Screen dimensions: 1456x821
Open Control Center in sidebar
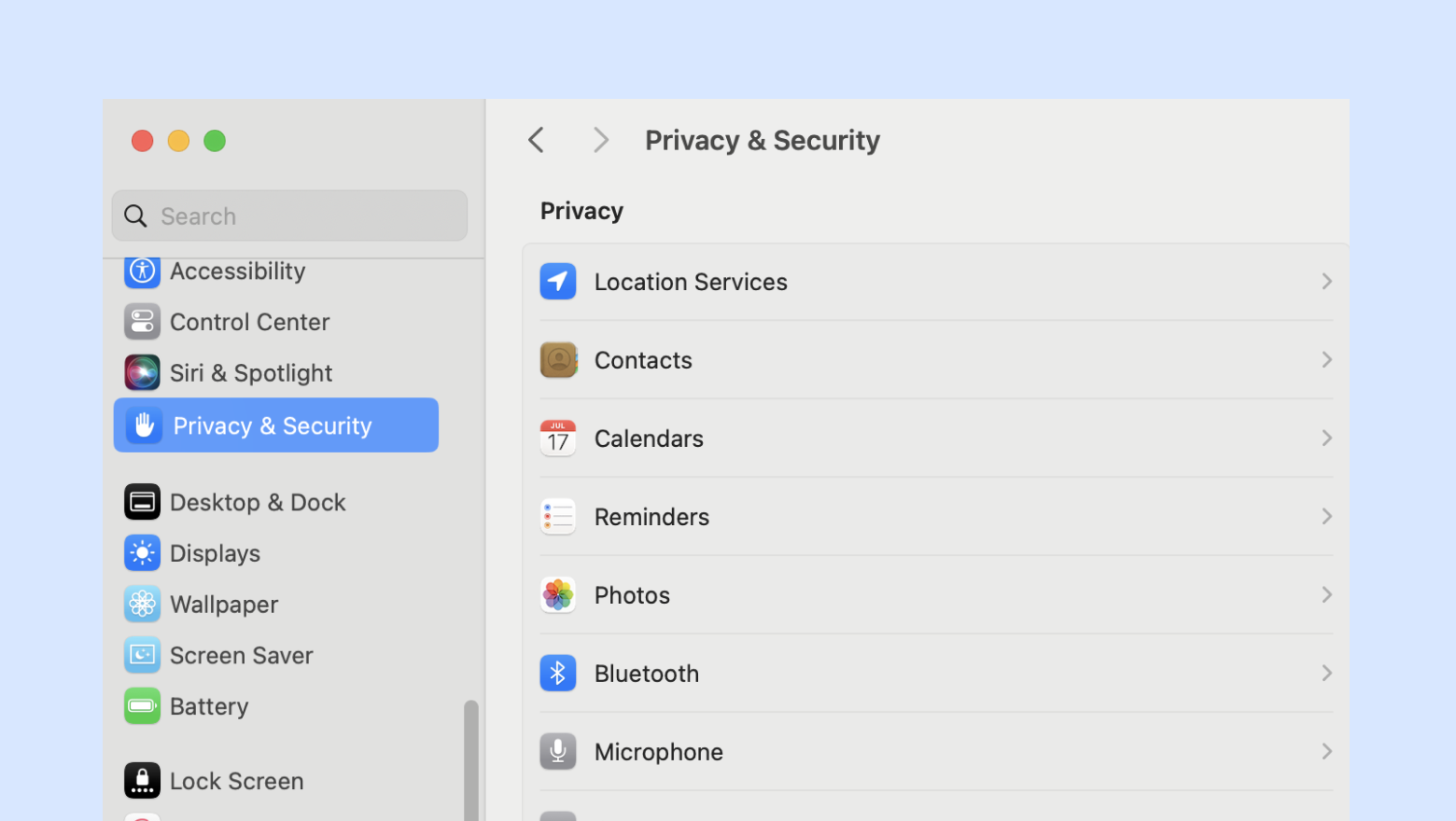point(249,322)
